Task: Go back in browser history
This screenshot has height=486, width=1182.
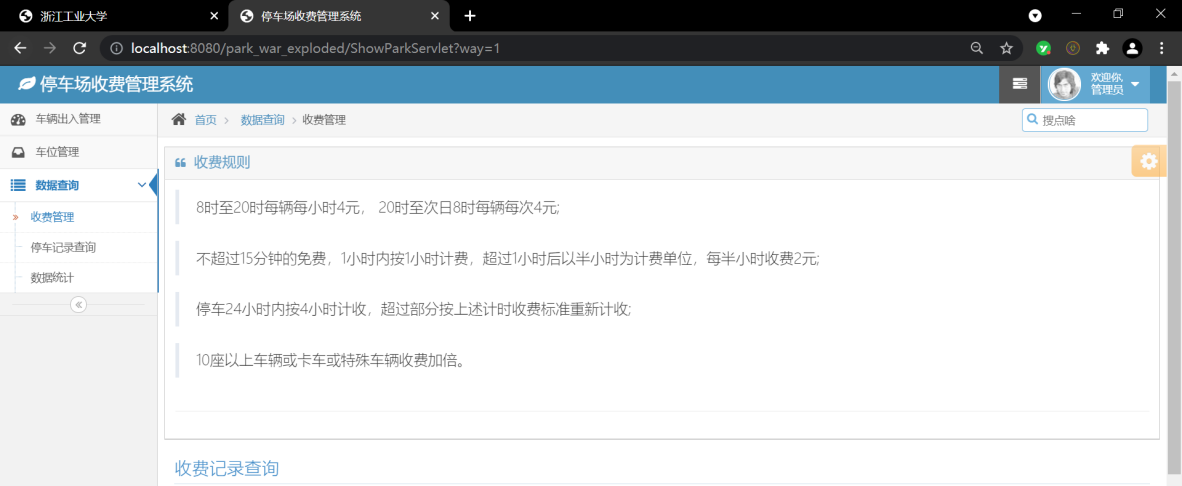Action: click(20, 48)
